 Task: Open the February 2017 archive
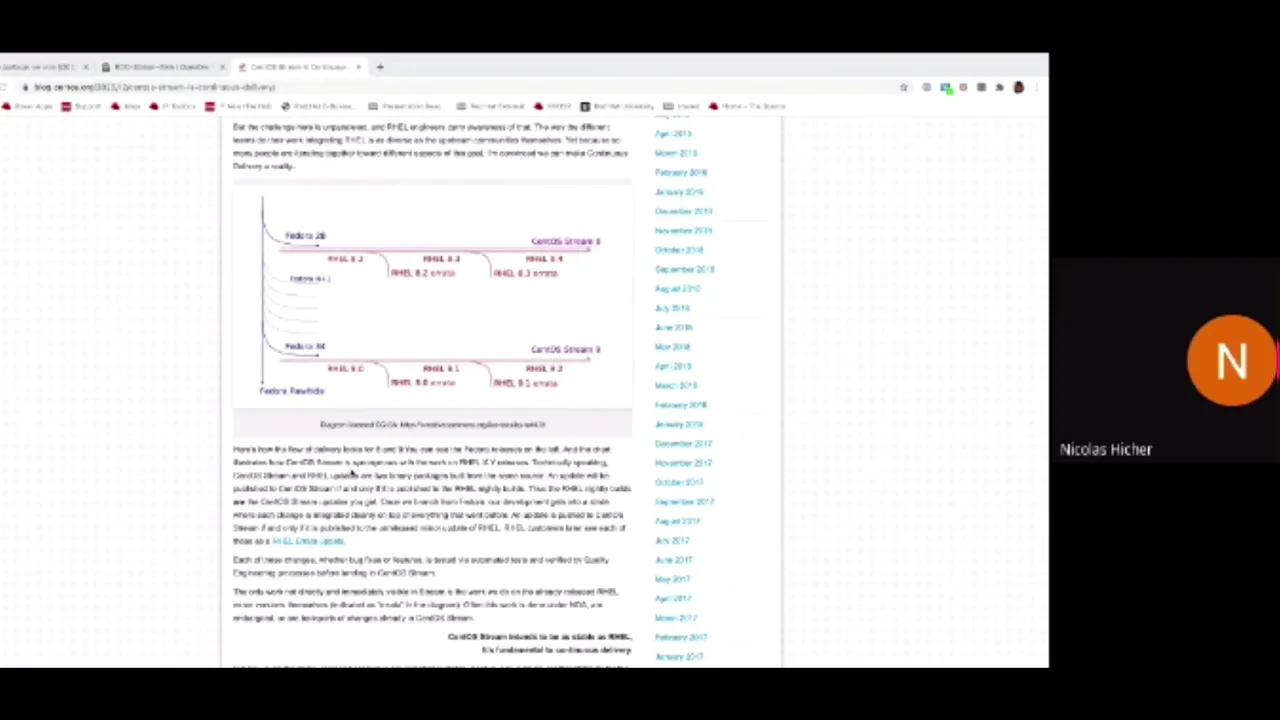(681, 637)
